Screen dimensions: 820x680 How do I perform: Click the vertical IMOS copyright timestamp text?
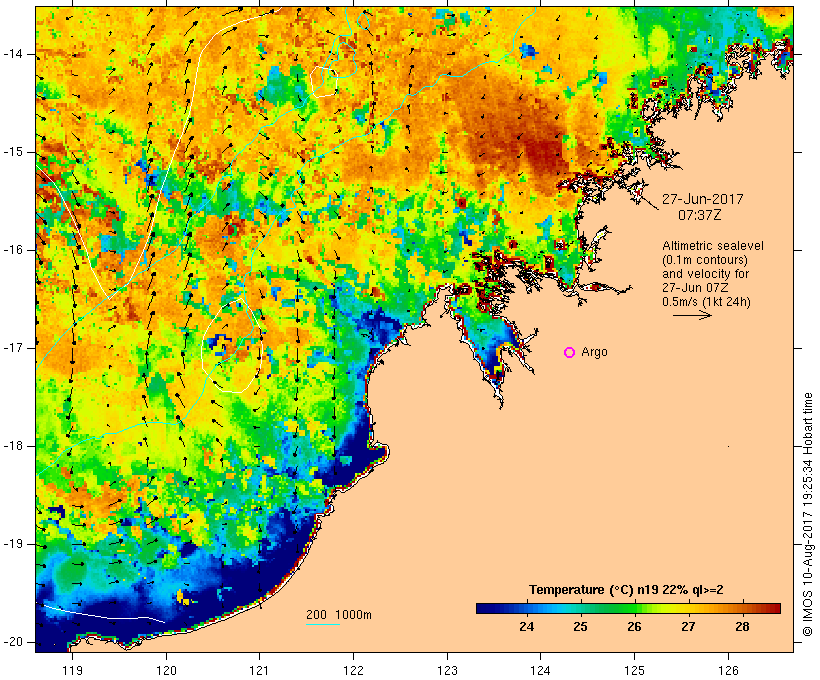pyautogui.click(x=808, y=515)
